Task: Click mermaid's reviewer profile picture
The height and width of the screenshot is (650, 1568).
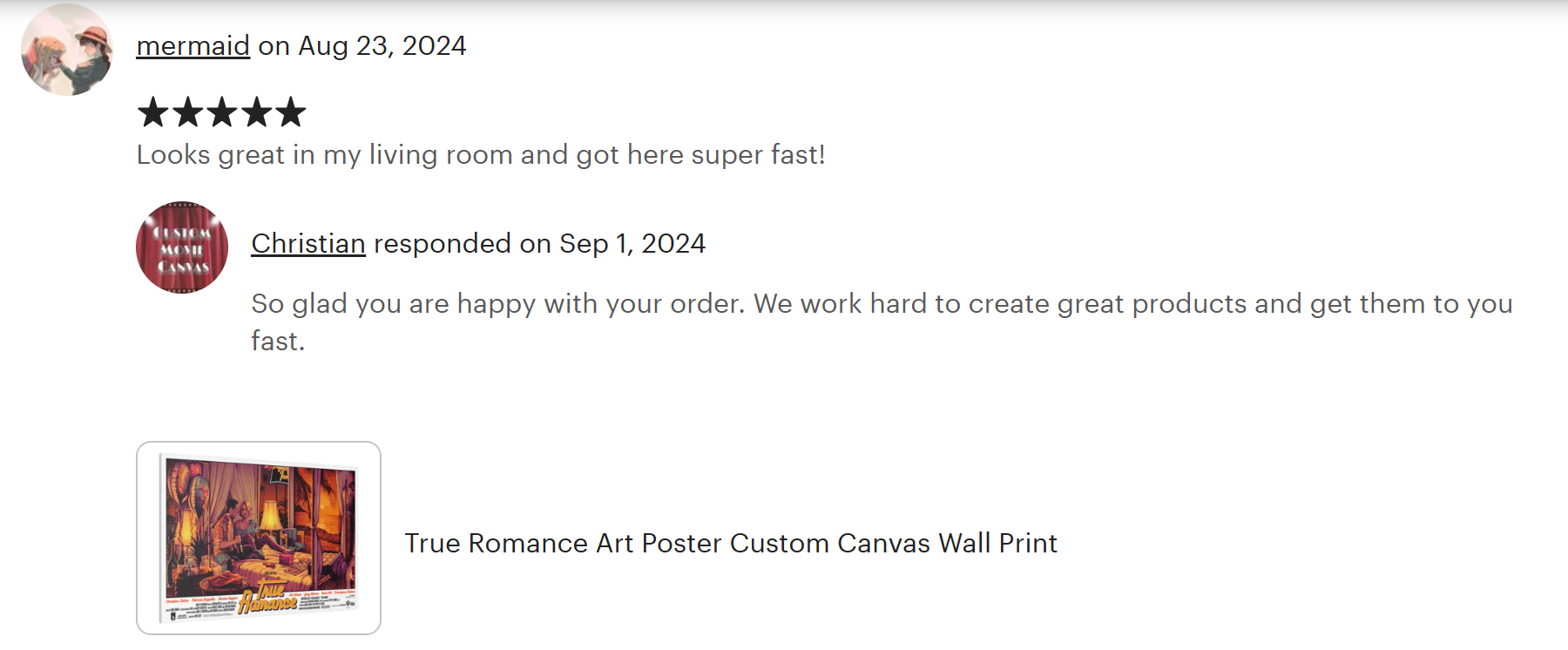Action: pyautogui.click(x=67, y=50)
